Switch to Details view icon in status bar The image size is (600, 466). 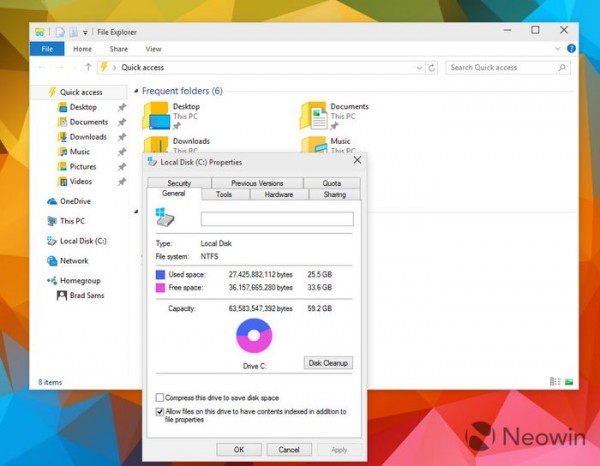tap(555, 381)
